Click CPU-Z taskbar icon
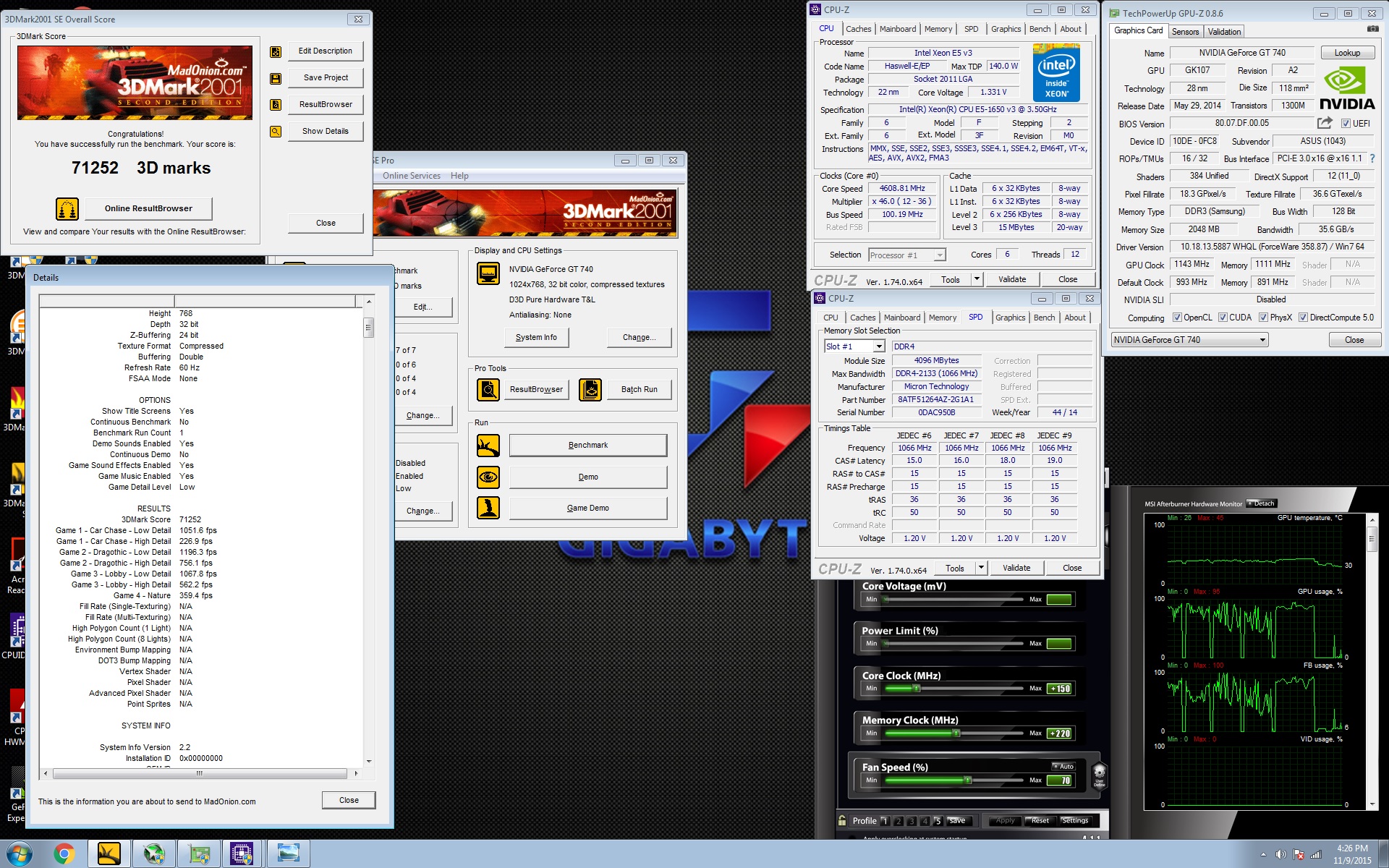The width and height of the screenshot is (1389, 868). click(x=242, y=854)
